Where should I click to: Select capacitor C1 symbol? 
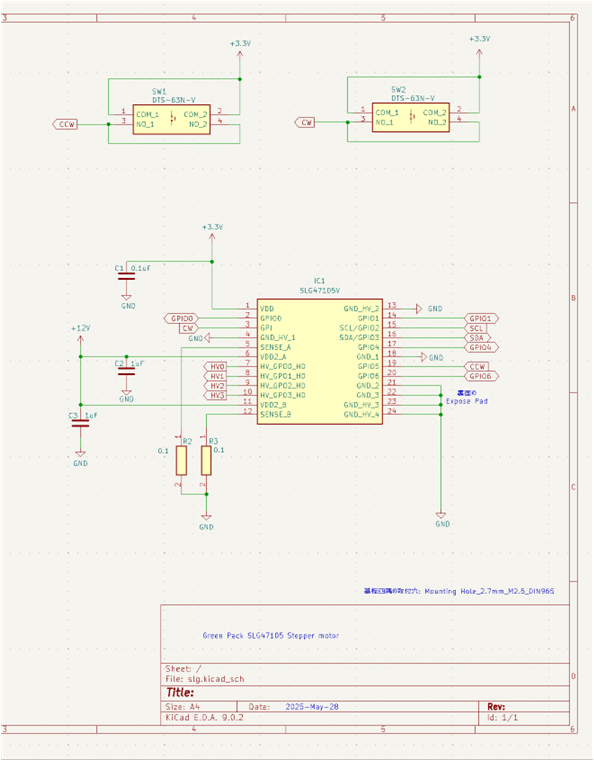(x=127, y=276)
